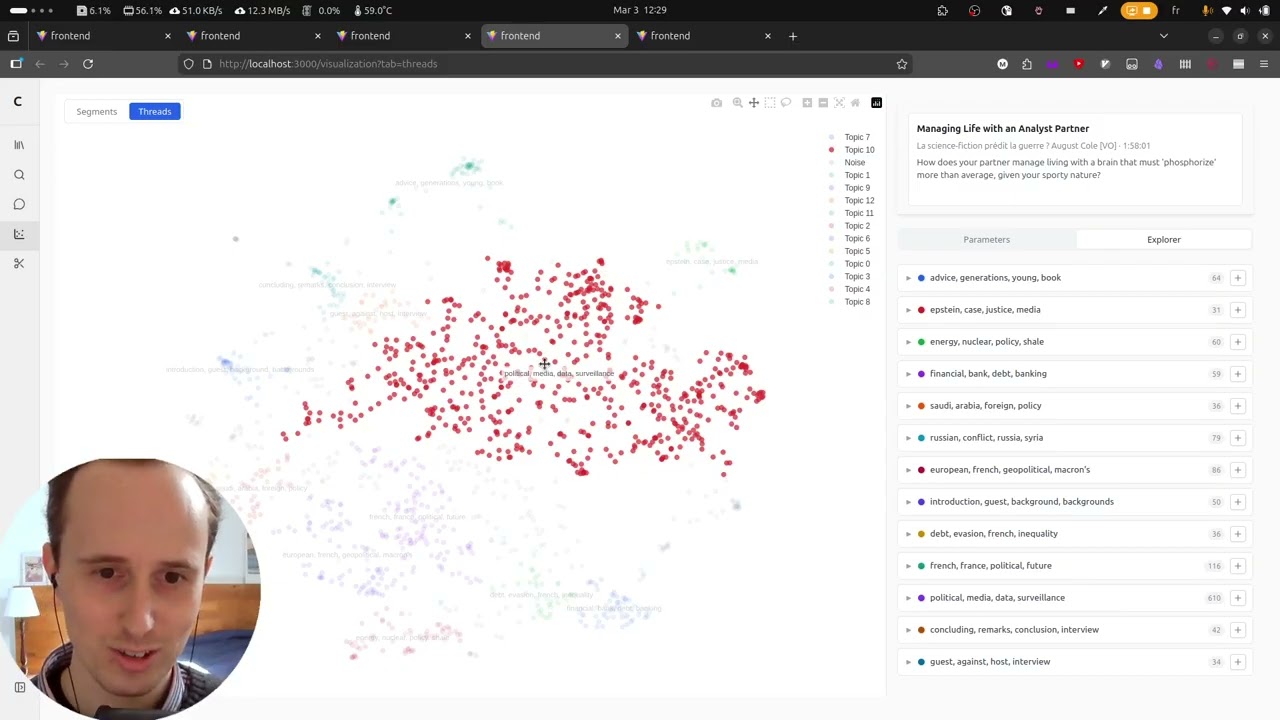Select the Lasso Select tool
The height and width of the screenshot is (720, 1280).
[786, 103]
